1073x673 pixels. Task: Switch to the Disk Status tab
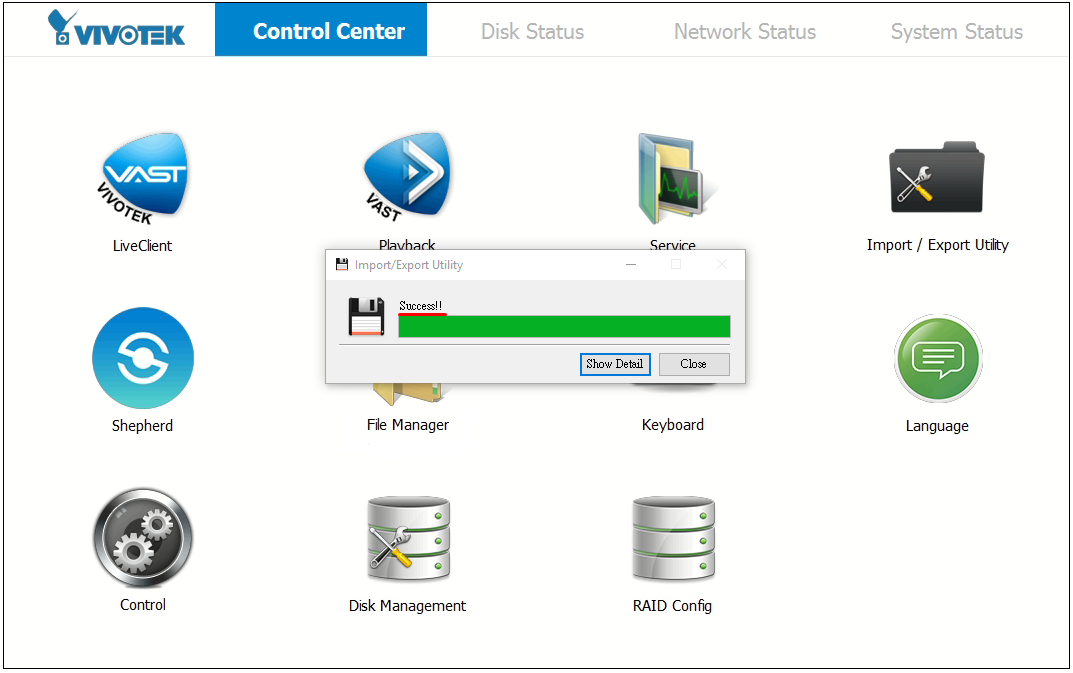[x=532, y=31]
